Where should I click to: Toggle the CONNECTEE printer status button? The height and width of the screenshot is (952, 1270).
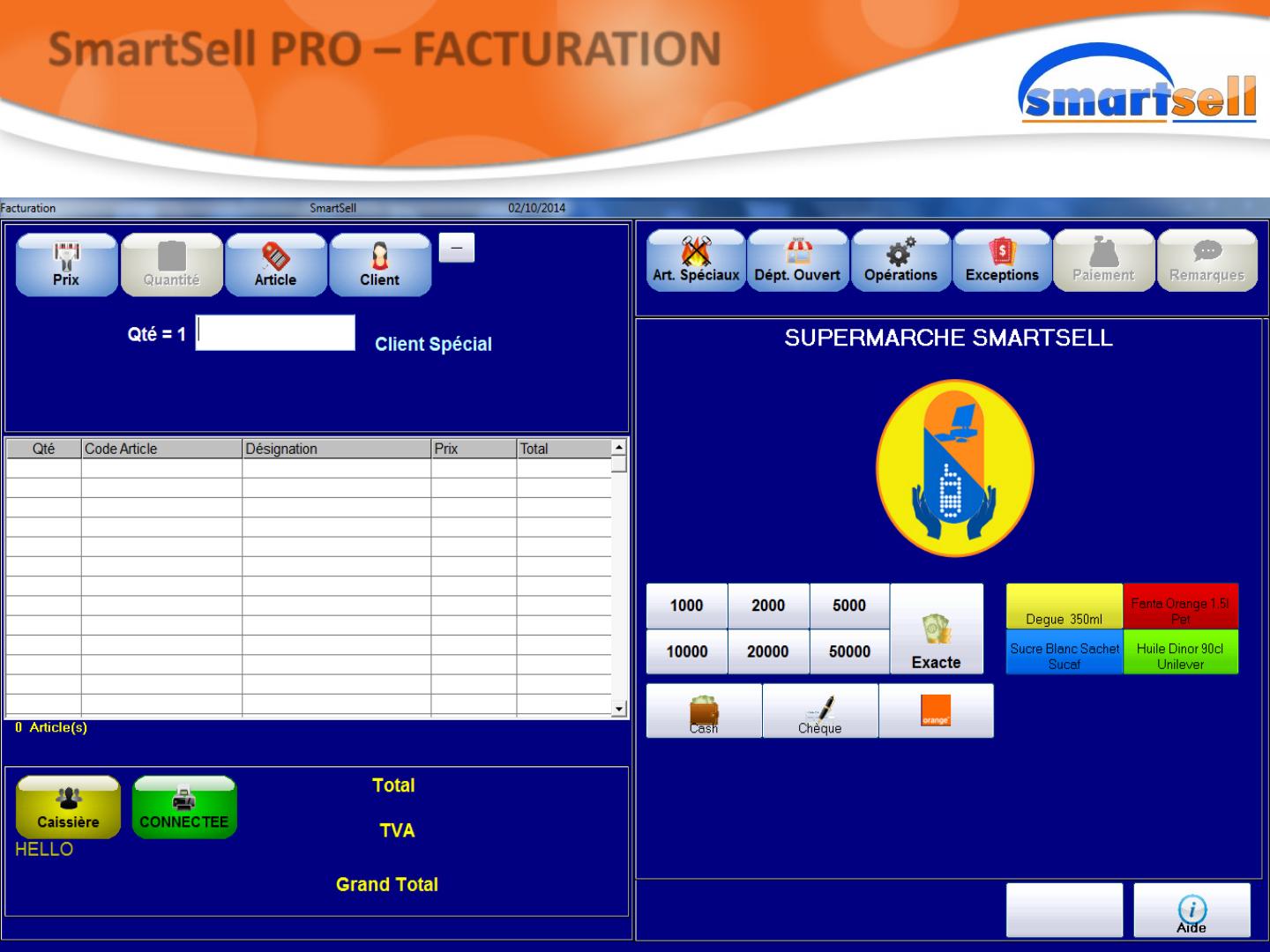tap(184, 807)
